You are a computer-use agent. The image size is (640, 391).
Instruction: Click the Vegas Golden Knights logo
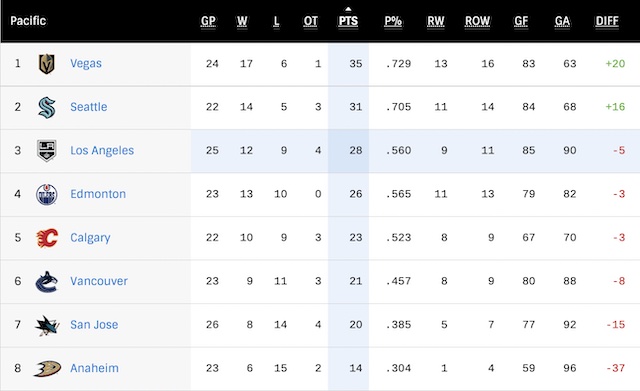pyautogui.click(x=47, y=64)
